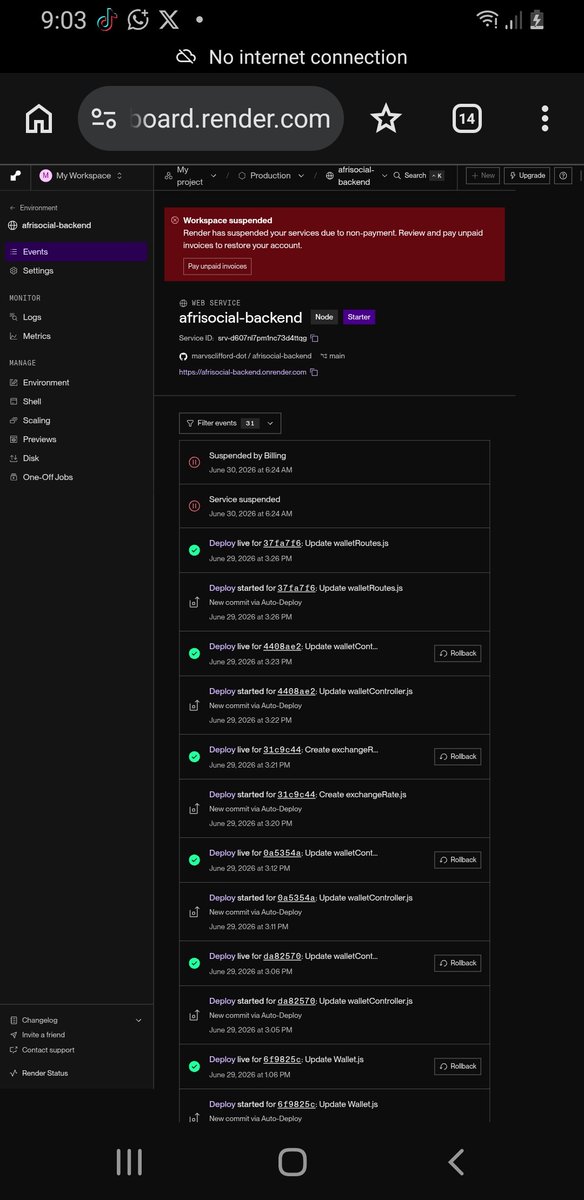Screen dimensions: 584x1200
Task: Click the green check for deploy 31c9c44
Action: [194, 756]
